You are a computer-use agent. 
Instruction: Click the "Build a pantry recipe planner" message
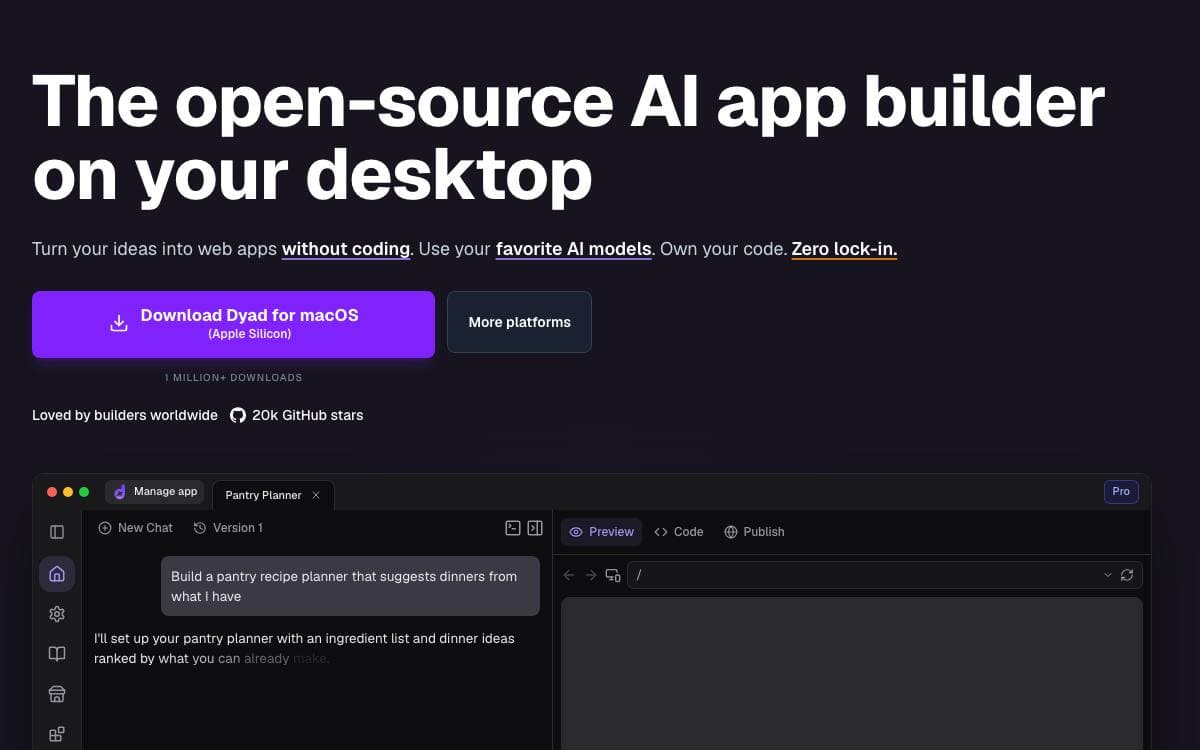point(350,586)
